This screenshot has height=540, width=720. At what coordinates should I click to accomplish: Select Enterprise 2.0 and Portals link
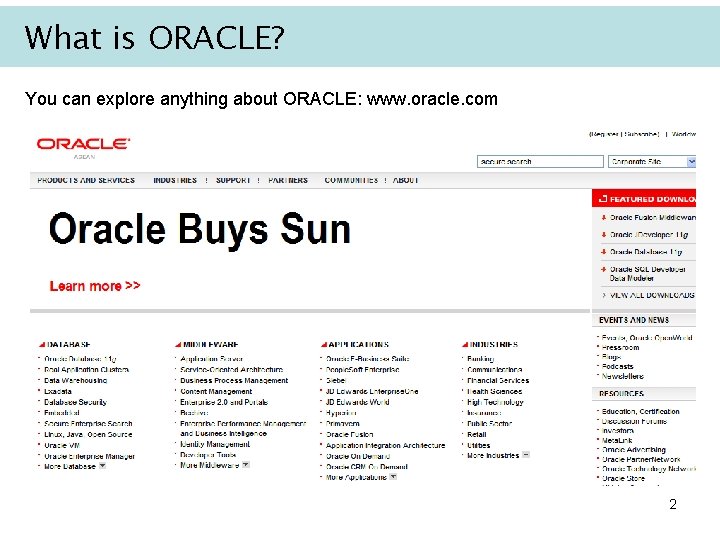224,402
